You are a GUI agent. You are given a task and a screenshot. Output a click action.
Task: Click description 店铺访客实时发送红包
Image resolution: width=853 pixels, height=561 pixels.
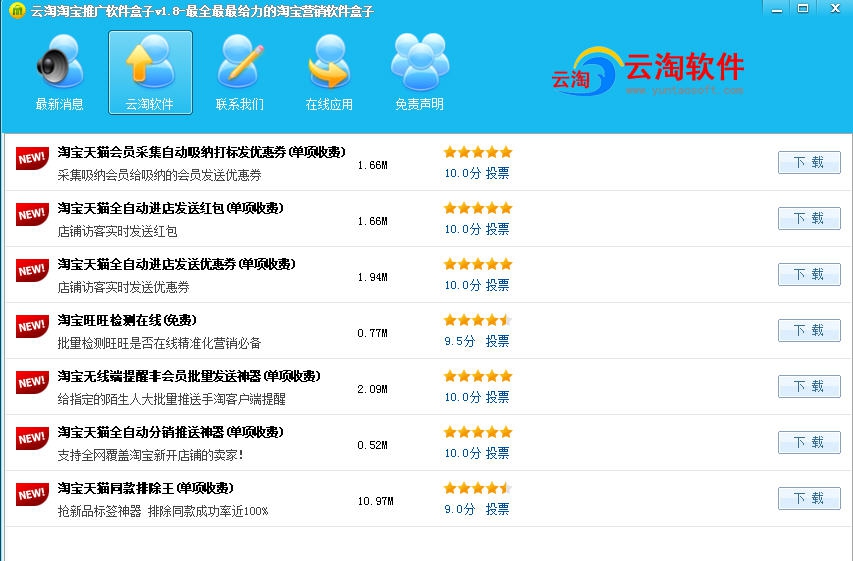point(118,231)
